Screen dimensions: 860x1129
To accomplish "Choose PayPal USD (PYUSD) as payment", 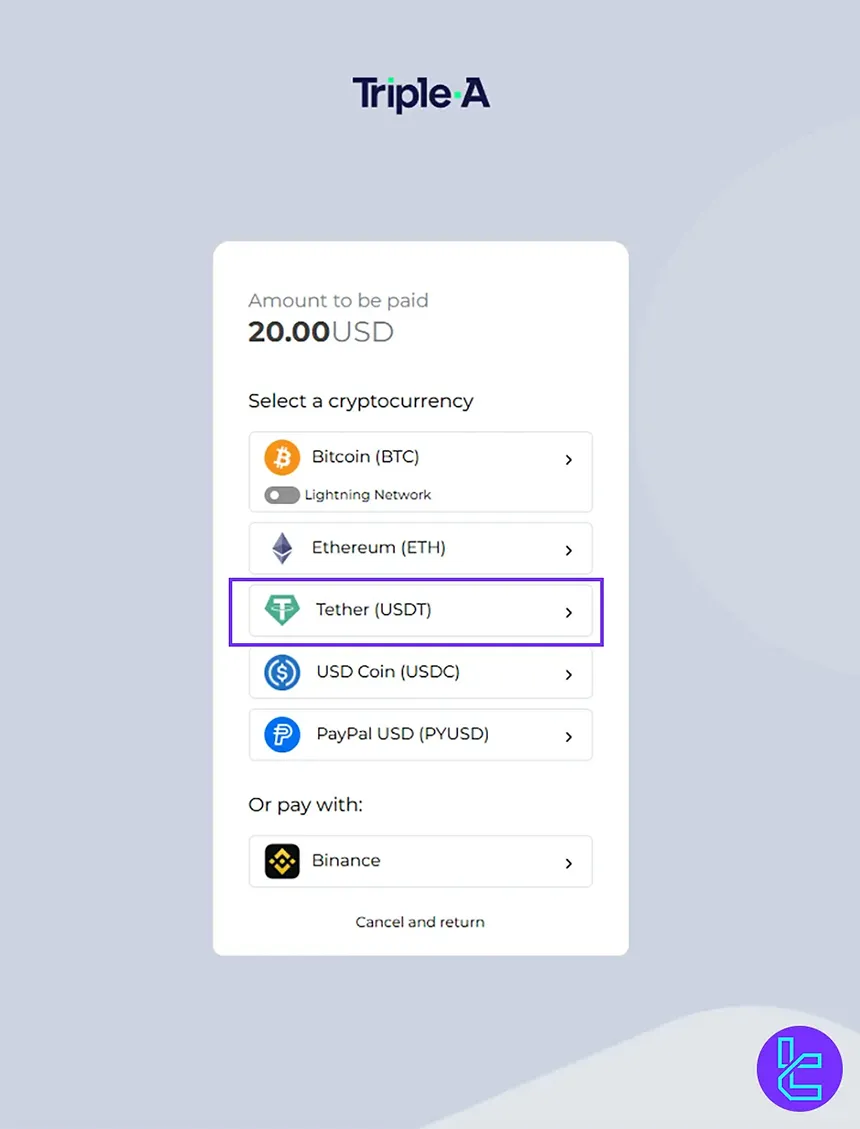I will click(x=420, y=734).
